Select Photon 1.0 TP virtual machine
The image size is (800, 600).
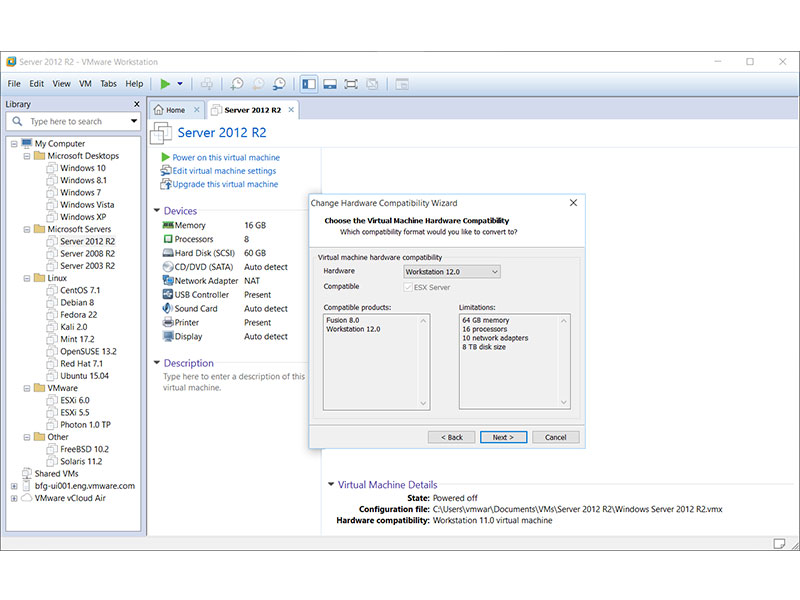coord(85,425)
